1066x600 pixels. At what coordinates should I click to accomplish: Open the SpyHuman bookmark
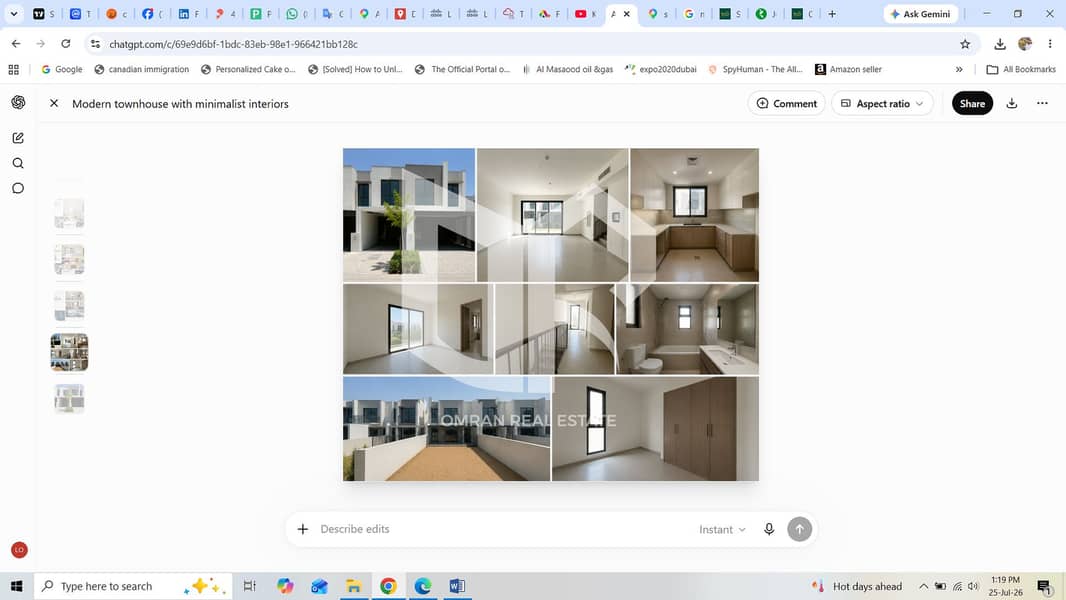coord(755,69)
